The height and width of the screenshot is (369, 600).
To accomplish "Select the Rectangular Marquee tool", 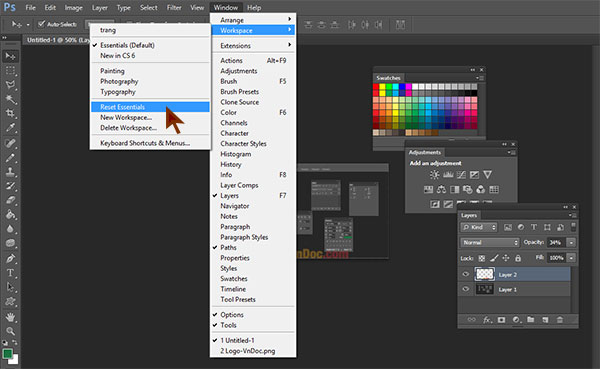I will pyautogui.click(x=10, y=71).
